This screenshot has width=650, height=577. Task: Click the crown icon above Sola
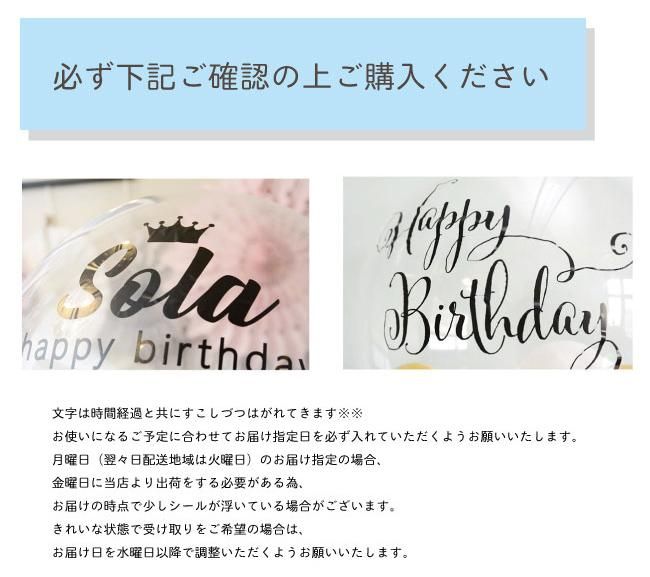(x=179, y=229)
